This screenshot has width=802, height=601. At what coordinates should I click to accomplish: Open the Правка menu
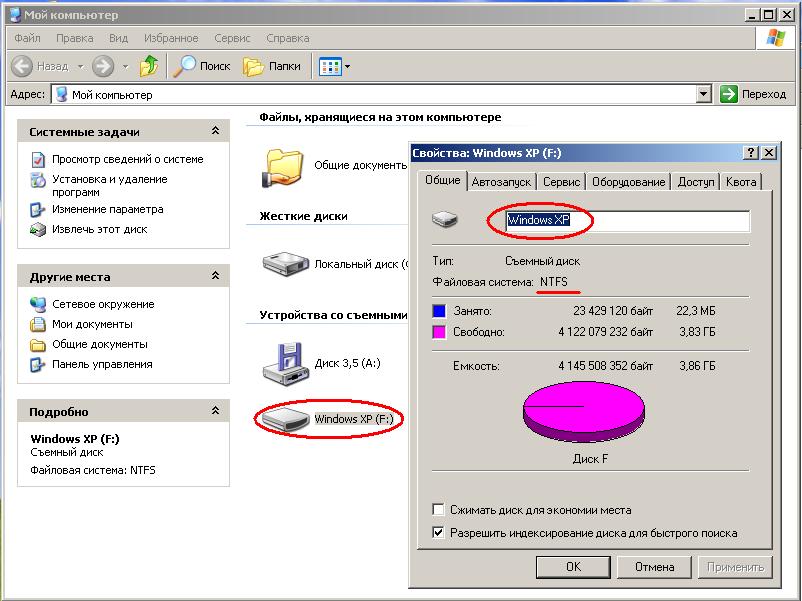75,38
